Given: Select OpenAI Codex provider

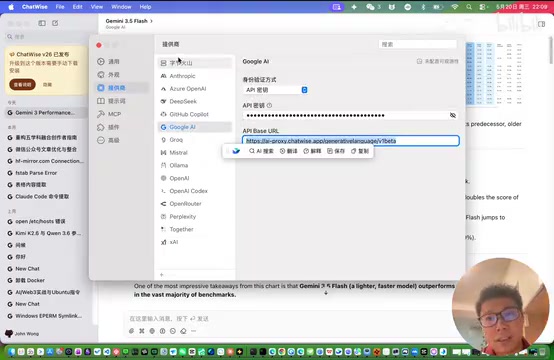Looking at the screenshot, I should pyautogui.click(x=195, y=191).
